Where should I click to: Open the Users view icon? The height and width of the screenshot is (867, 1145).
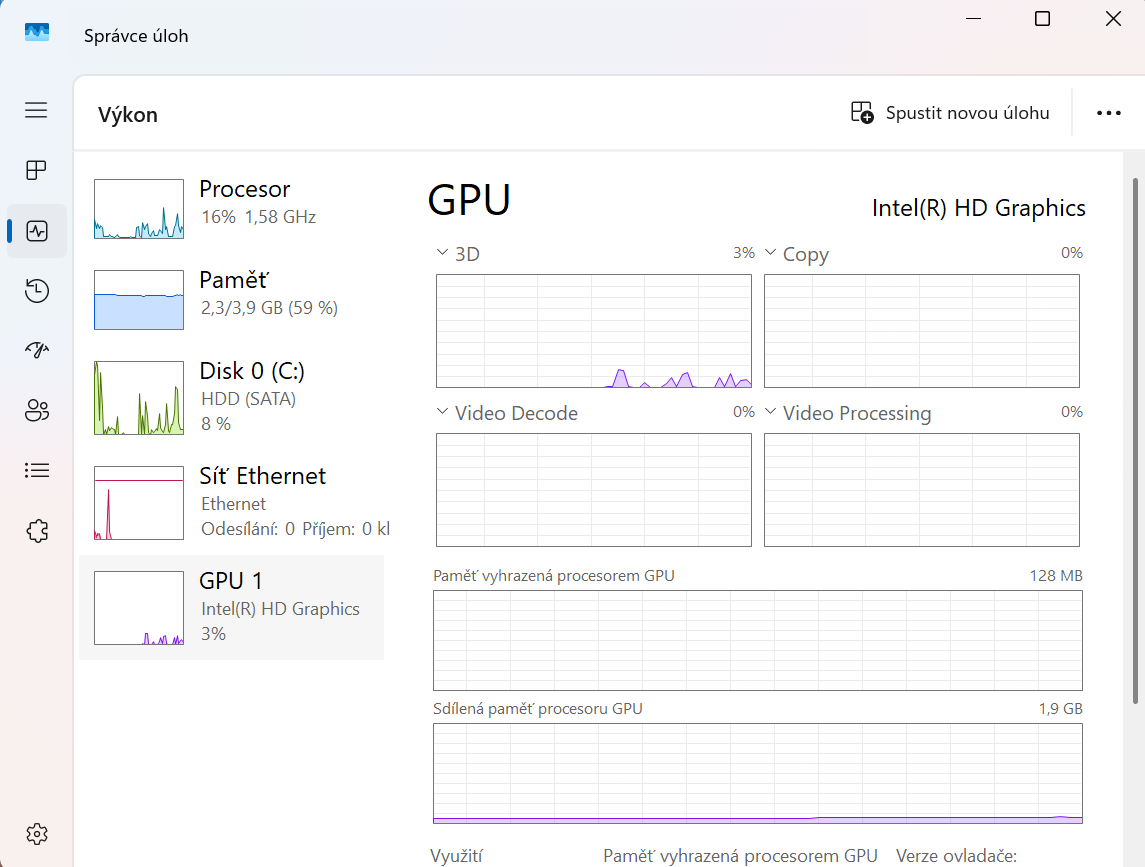point(36,410)
